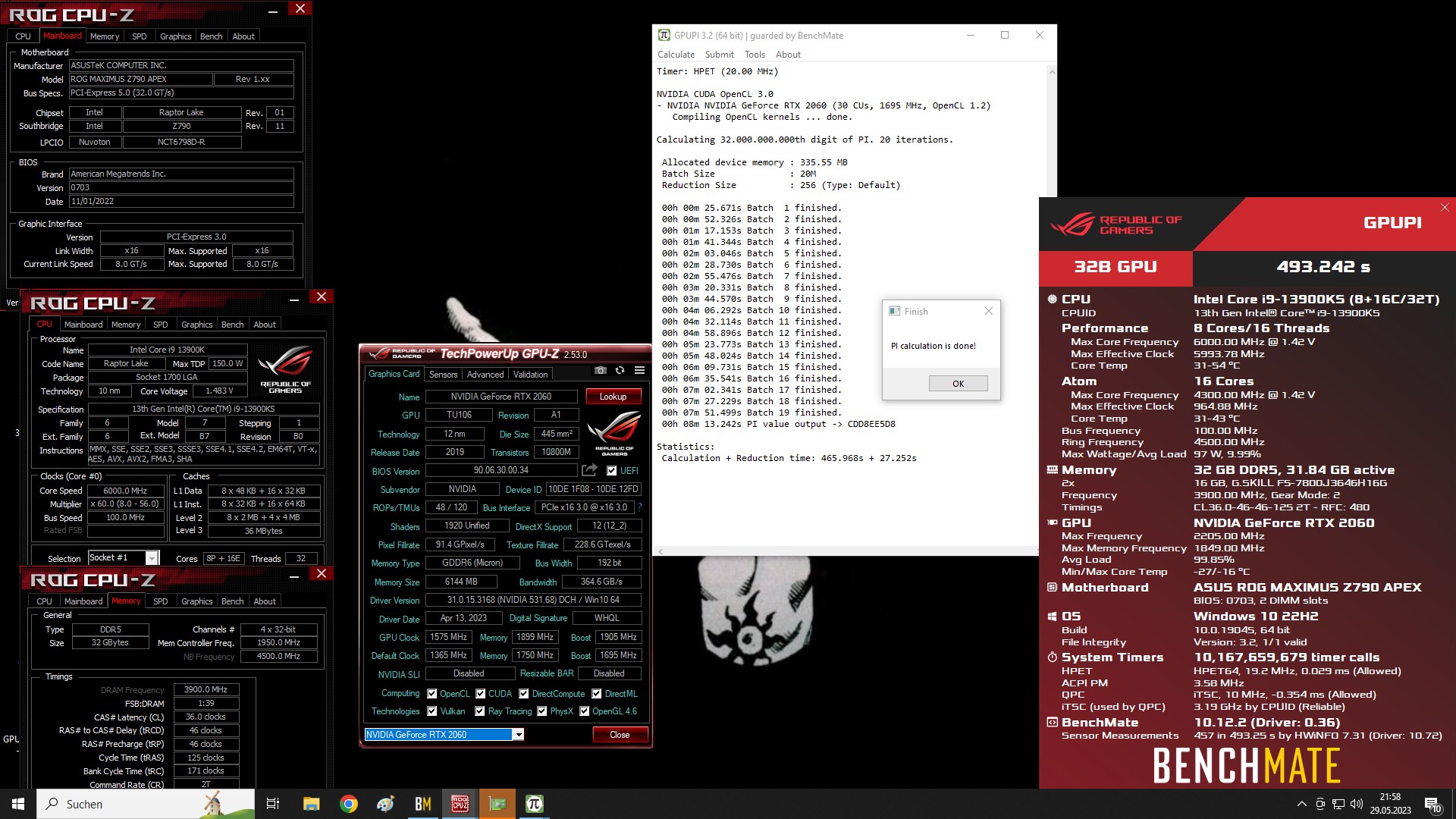Click the GPUPI horizontal scrollbar left arrow

660,551
